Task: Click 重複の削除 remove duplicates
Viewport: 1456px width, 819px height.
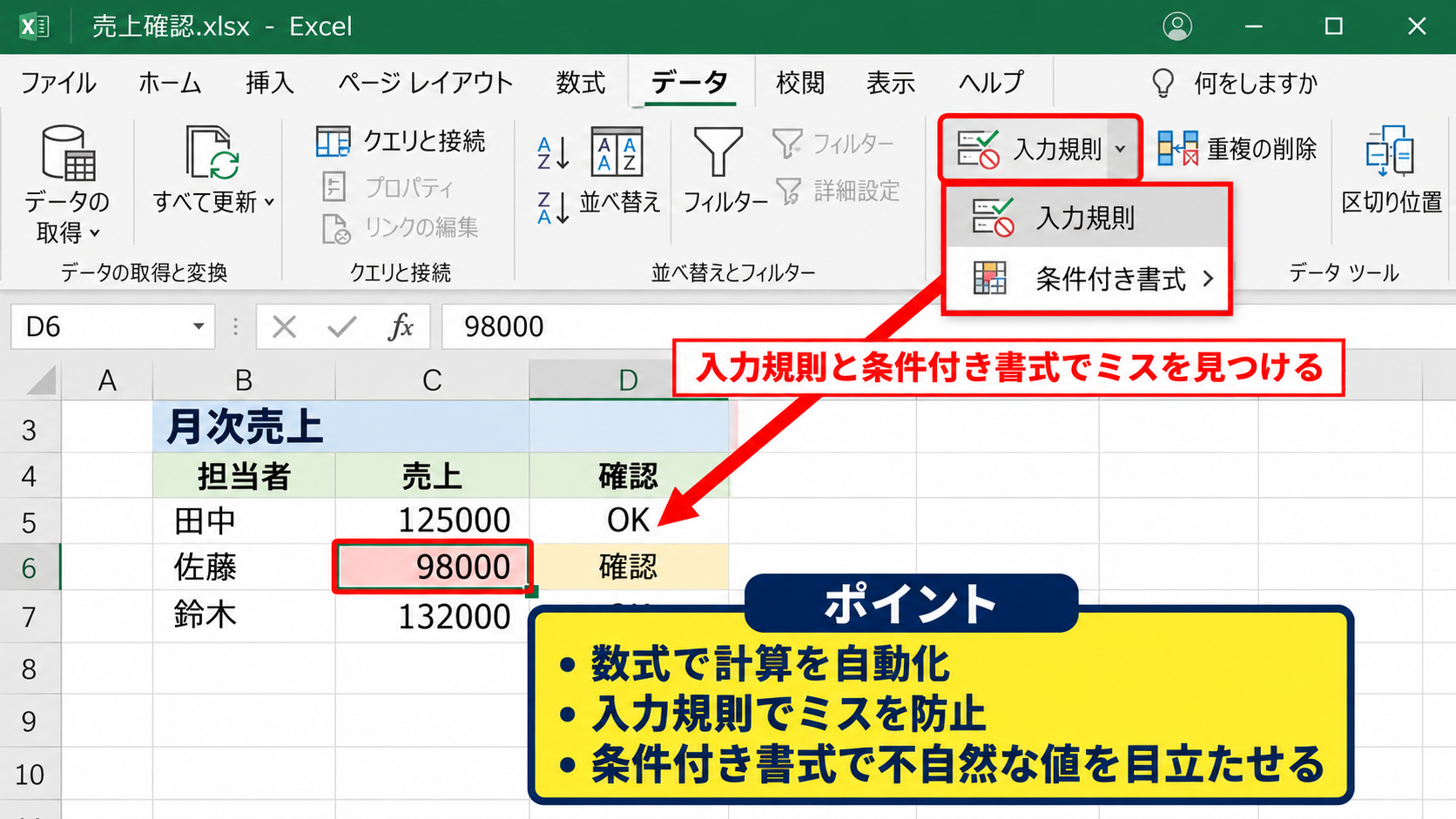Action: (x=1237, y=149)
